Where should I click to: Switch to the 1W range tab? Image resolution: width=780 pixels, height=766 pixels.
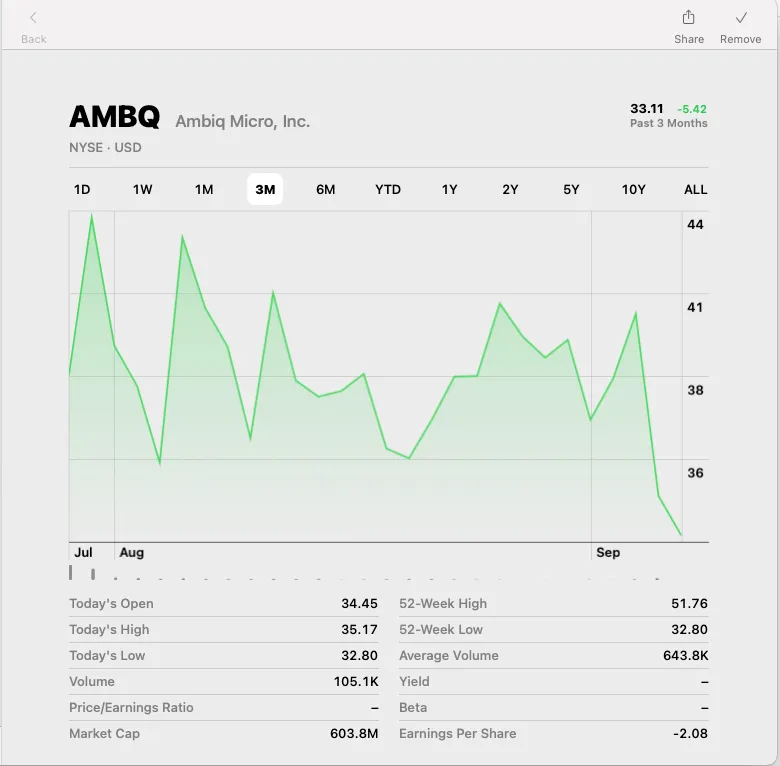(143, 189)
